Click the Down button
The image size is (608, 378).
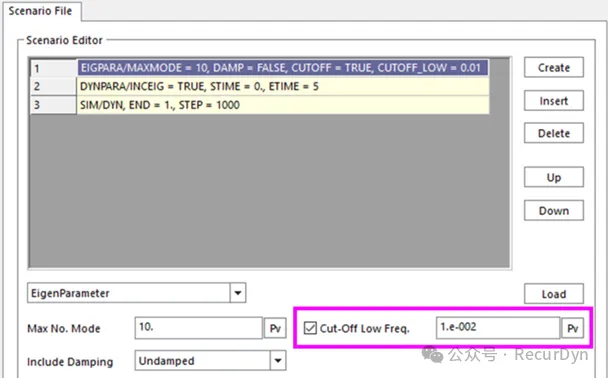click(554, 211)
